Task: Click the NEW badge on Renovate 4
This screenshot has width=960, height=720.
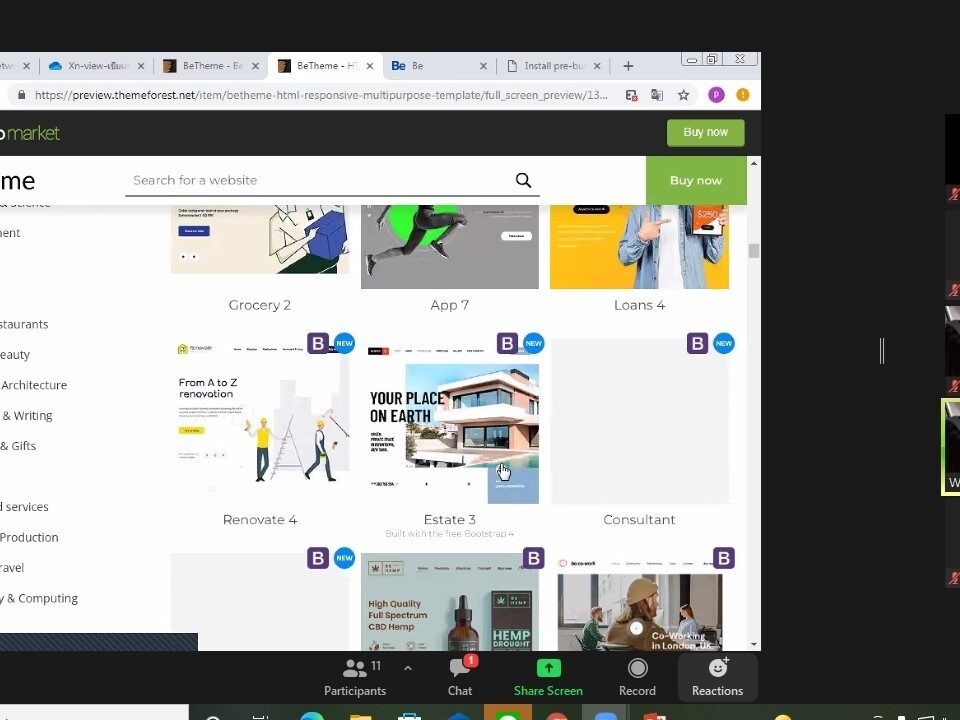Action: (345, 343)
